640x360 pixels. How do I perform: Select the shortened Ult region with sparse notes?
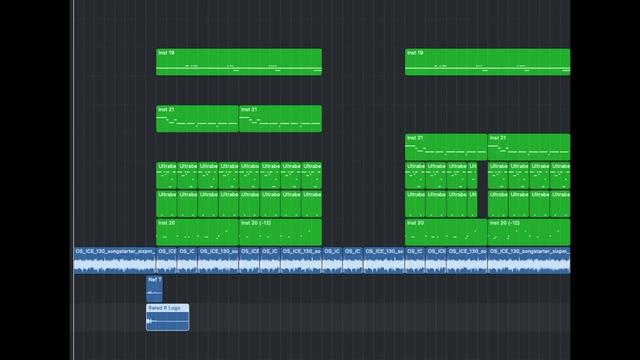(x=472, y=204)
